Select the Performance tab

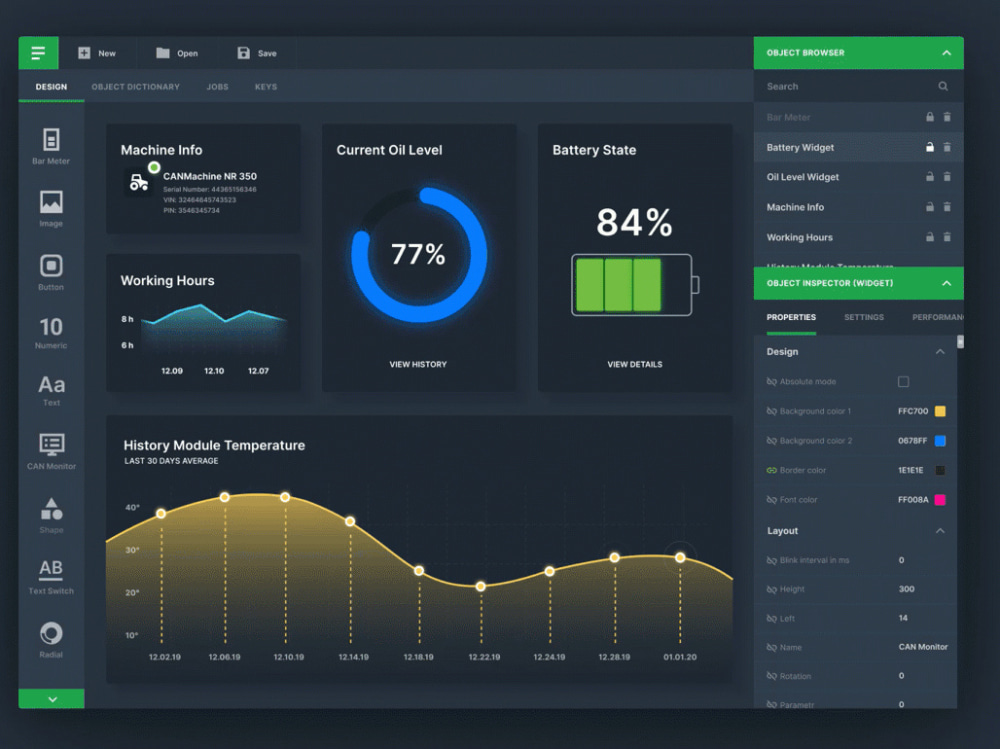(938, 317)
